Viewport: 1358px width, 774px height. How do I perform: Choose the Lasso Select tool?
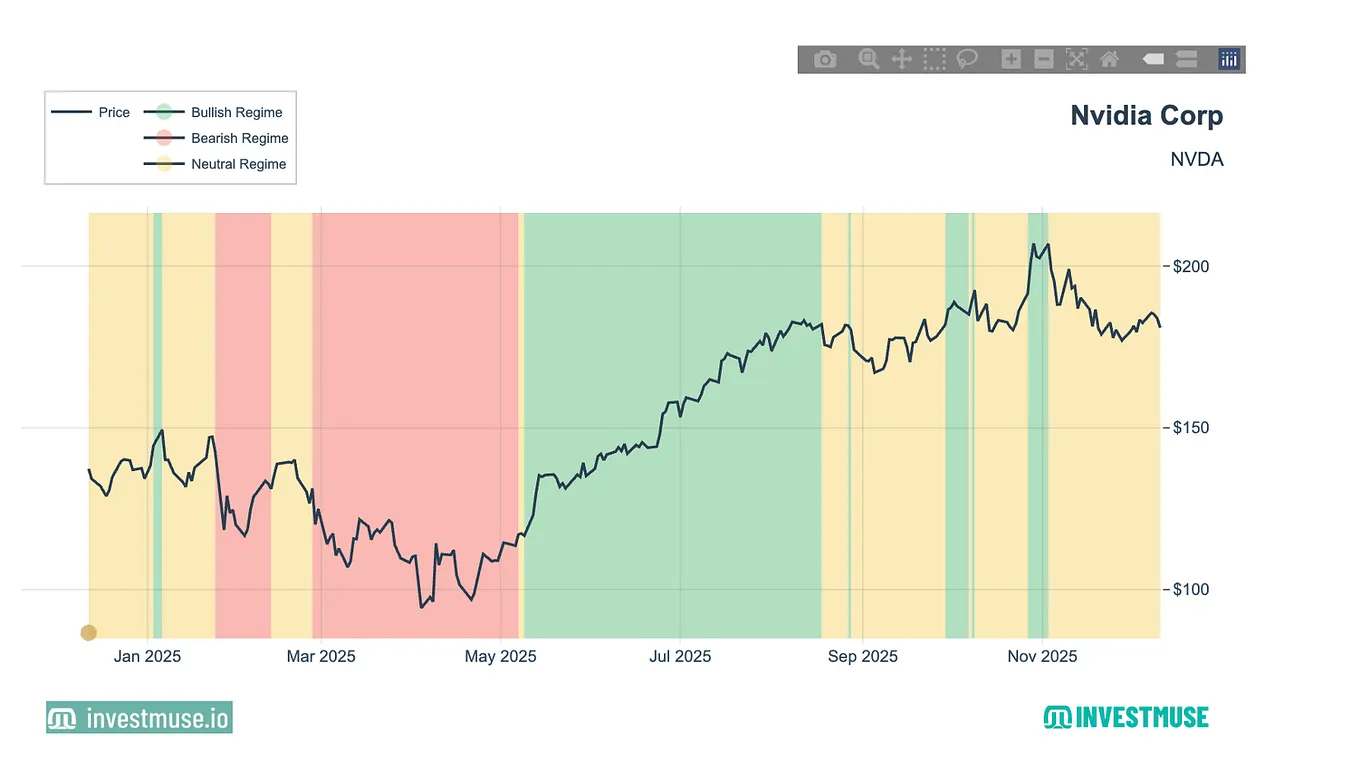point(966,60)
